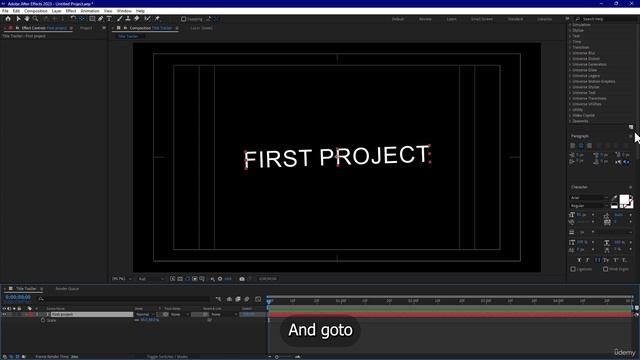Open the graph editor icon
This screenshot has height=360, width=640.
point(258,299)
